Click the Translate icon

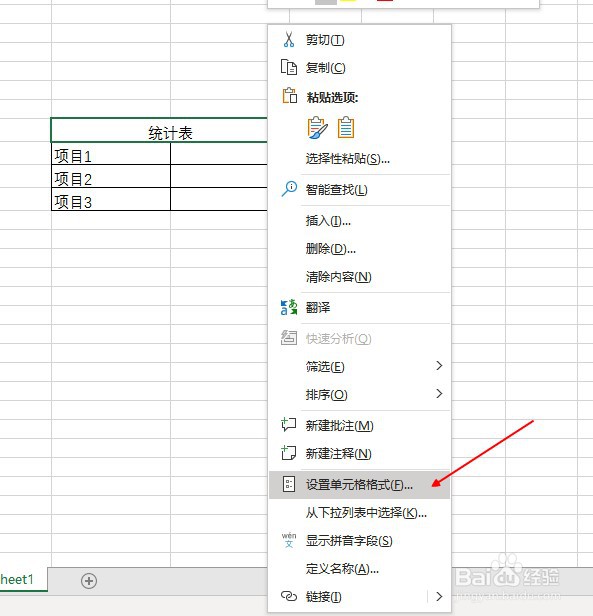pyautogui.click(x=289, y=307)
